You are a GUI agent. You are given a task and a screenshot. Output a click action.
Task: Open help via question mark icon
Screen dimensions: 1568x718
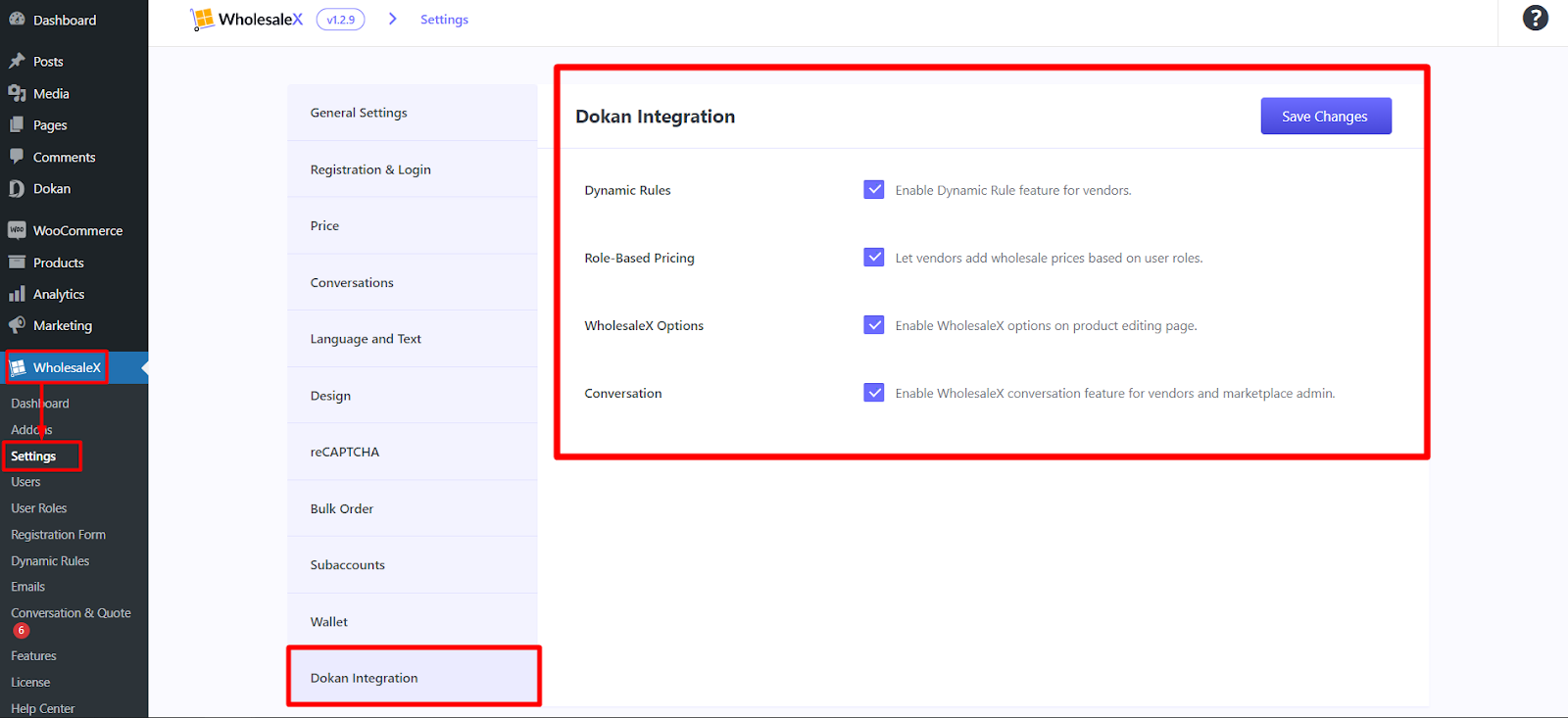[1535, 18]
